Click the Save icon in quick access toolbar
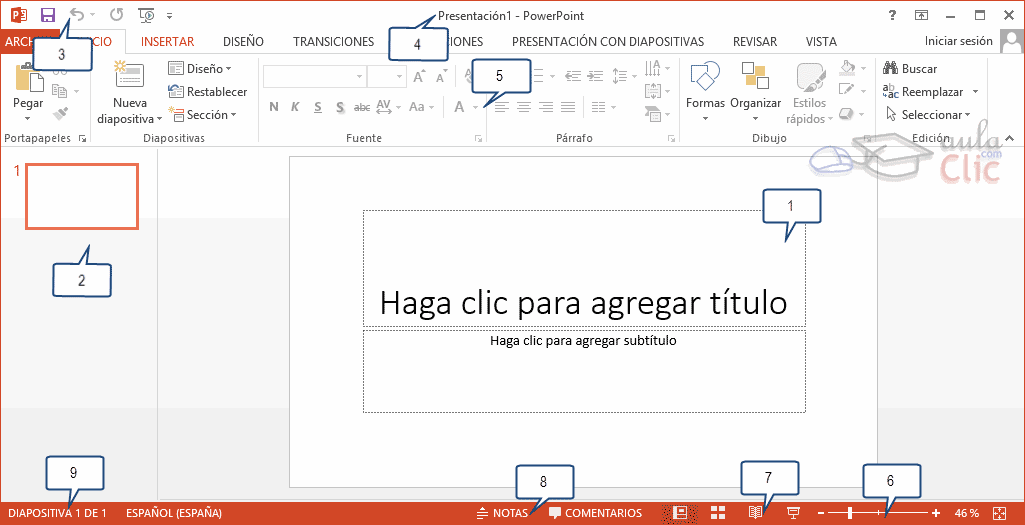The height and width of the screenshot is (525, 1025). (47, 15)
